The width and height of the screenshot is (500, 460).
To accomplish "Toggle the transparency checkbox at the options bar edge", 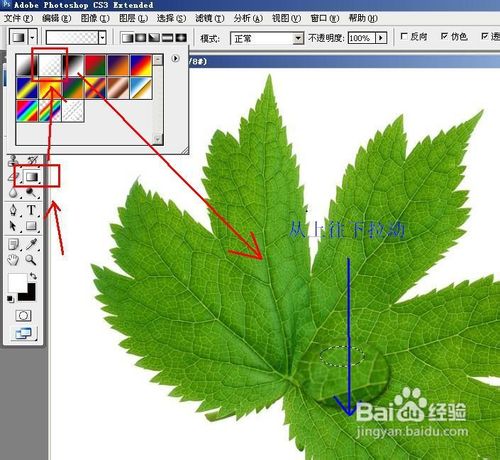I will pyautogui.click(x=485, y=36).
